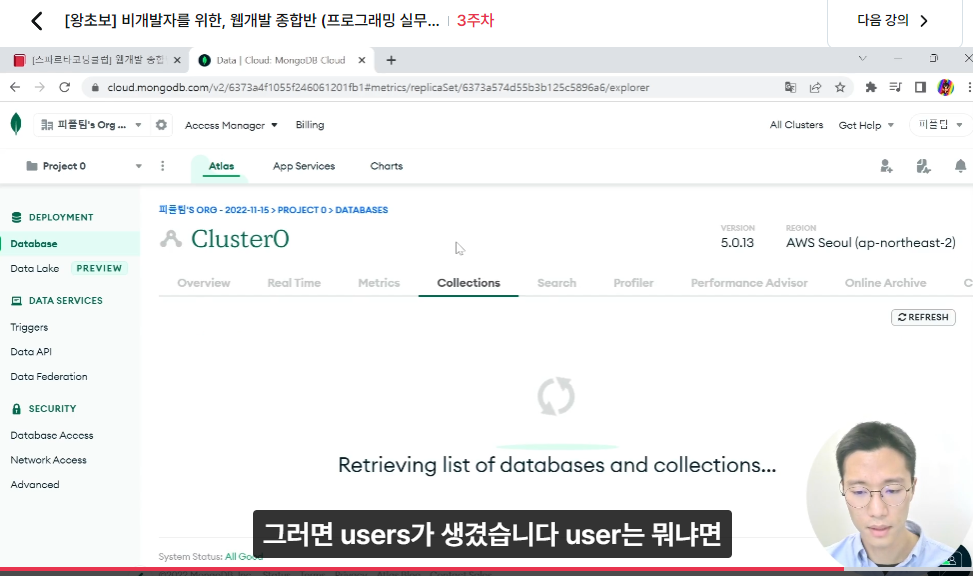The width and height of the screenshot is (973, 576).
Task: Open Data API in sidebar
Action: coord(31,351)
